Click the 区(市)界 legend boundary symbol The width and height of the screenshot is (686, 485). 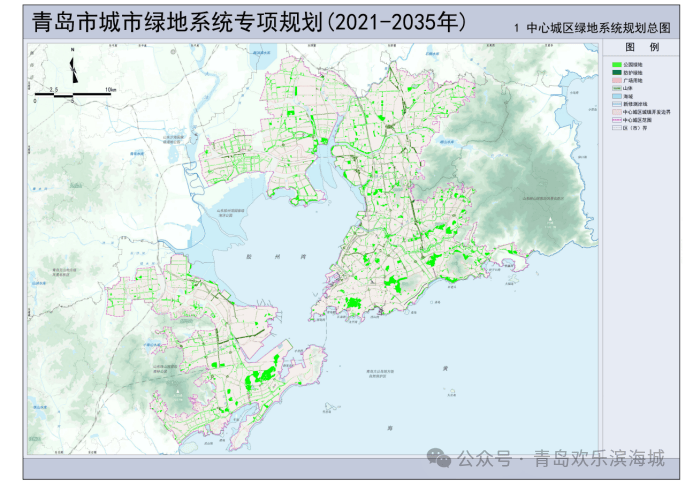coord(617,128)
